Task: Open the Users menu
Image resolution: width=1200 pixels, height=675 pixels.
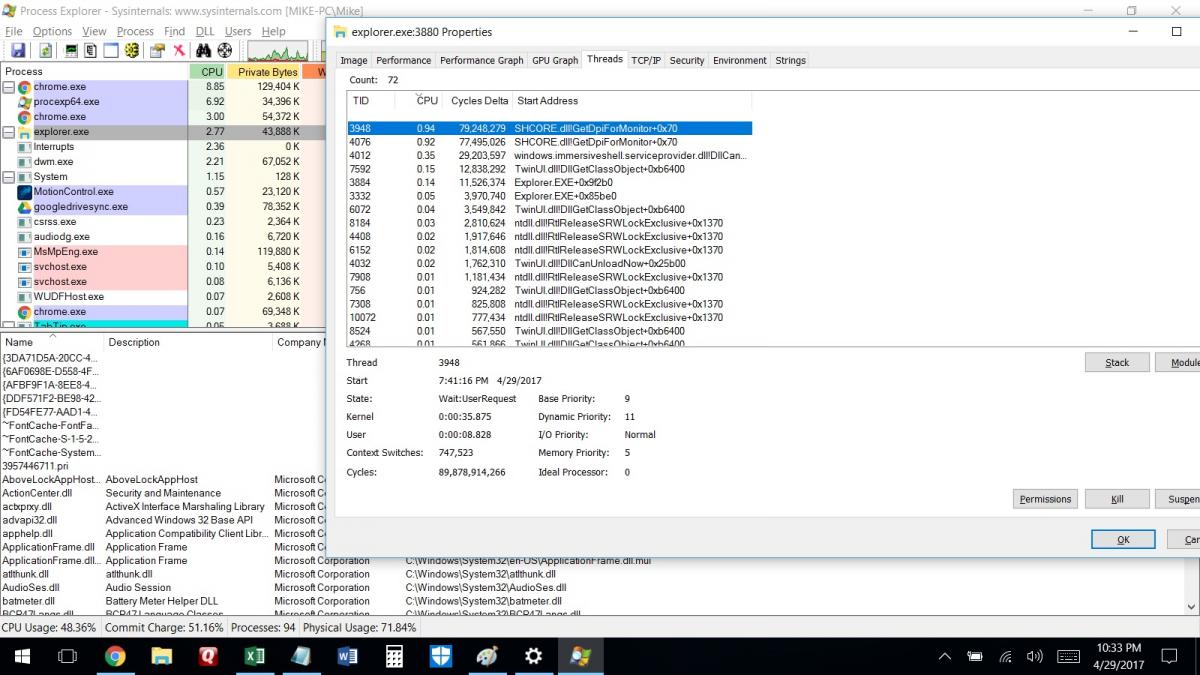Action: click(238, 31)
